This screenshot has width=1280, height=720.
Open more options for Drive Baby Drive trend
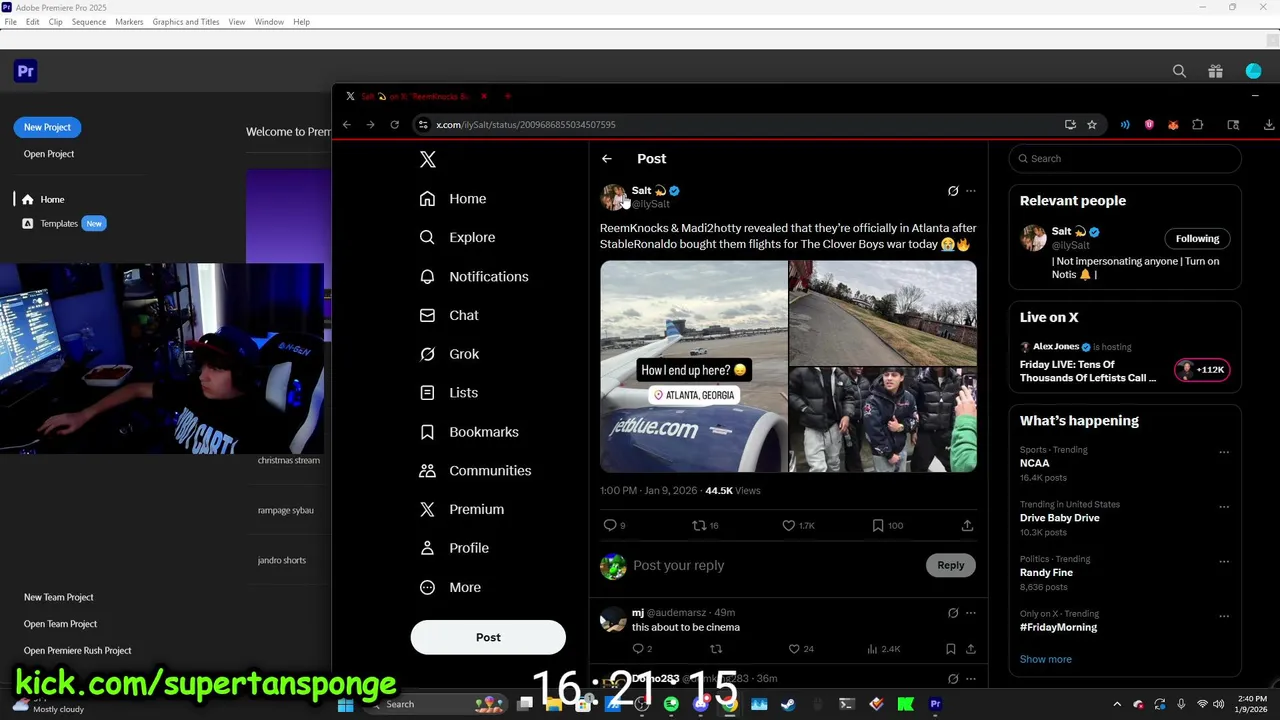point(1224,507)
